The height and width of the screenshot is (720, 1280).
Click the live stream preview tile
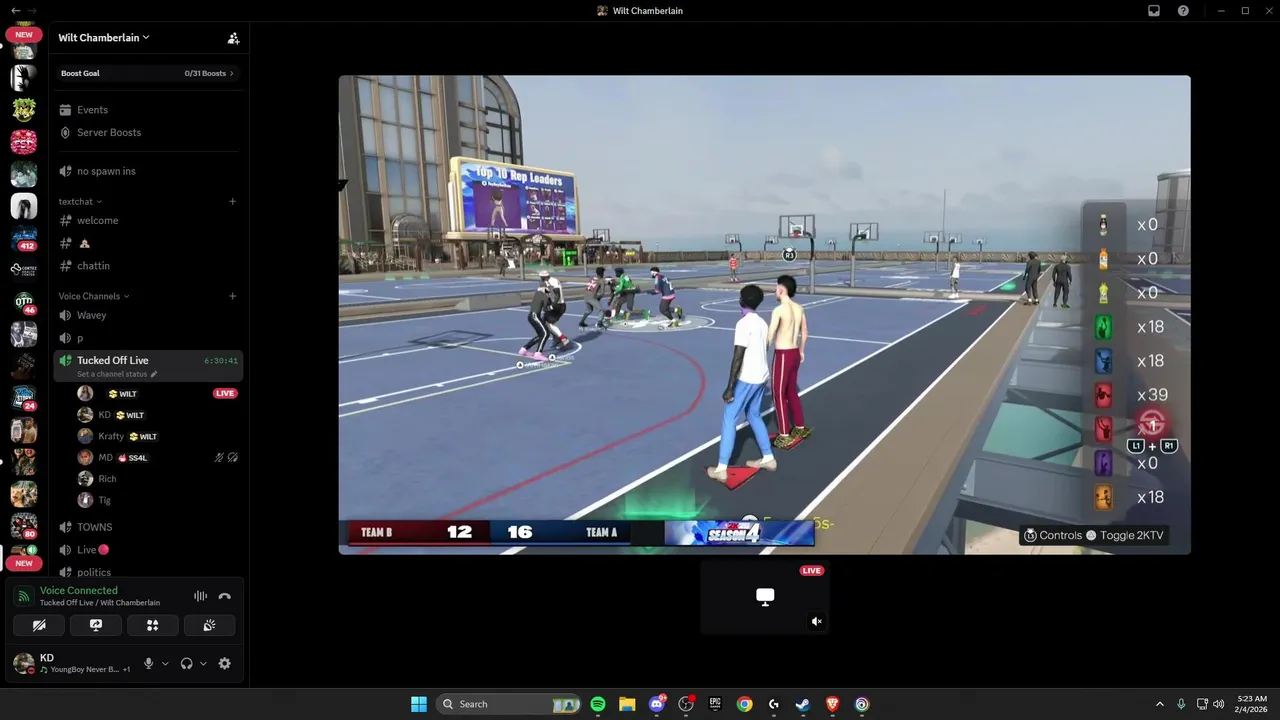click(765, 597)
